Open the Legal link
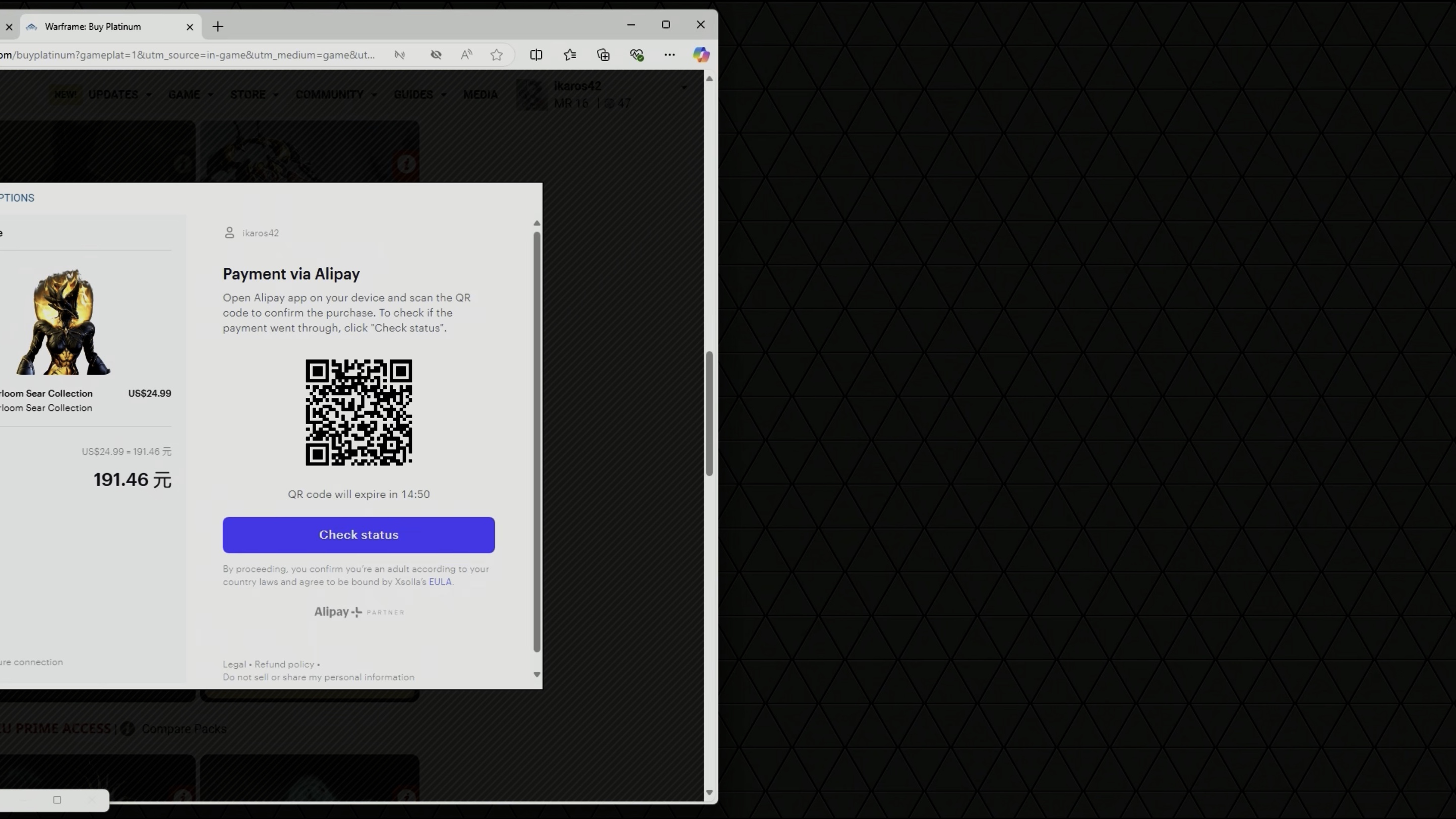 pos(234,664)
